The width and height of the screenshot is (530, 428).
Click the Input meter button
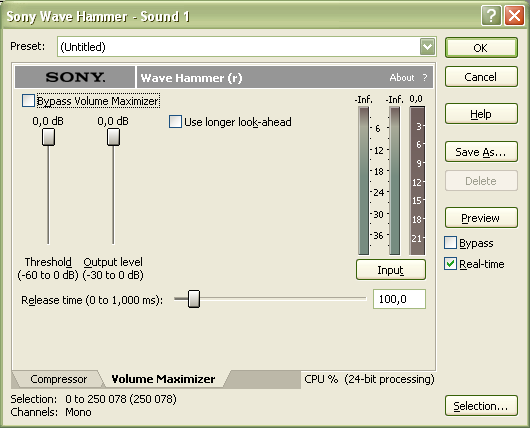391,270
